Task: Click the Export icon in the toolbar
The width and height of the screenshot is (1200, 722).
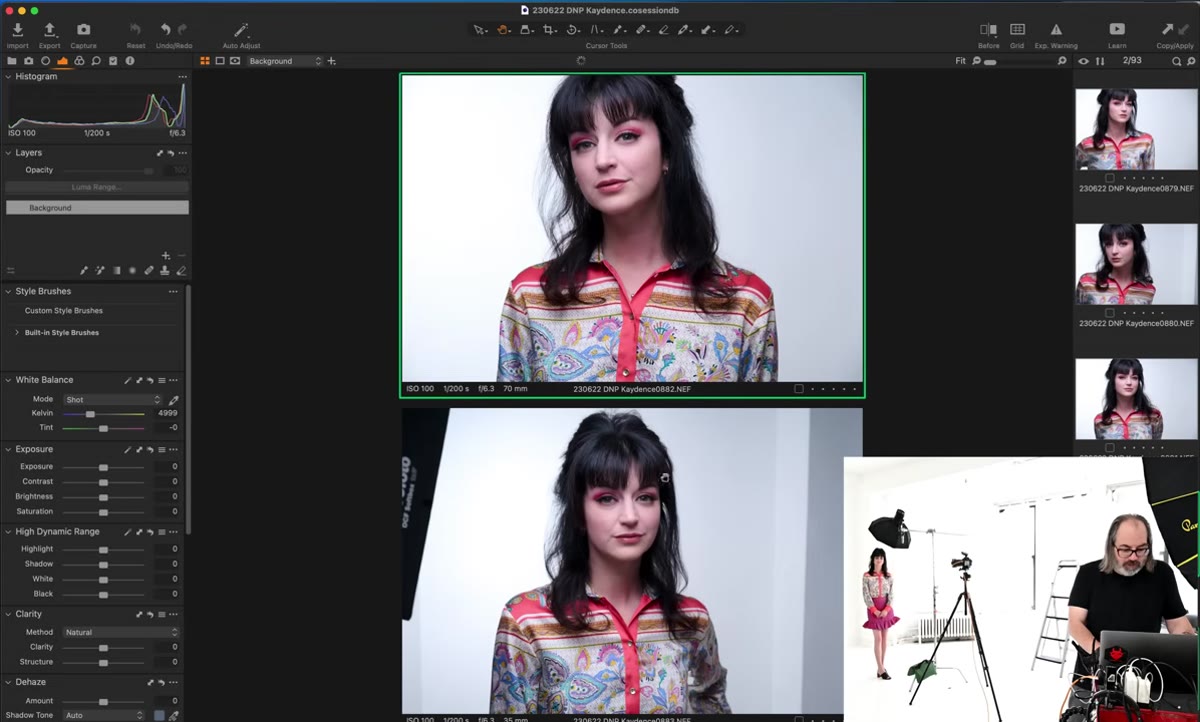Action: 50,31
